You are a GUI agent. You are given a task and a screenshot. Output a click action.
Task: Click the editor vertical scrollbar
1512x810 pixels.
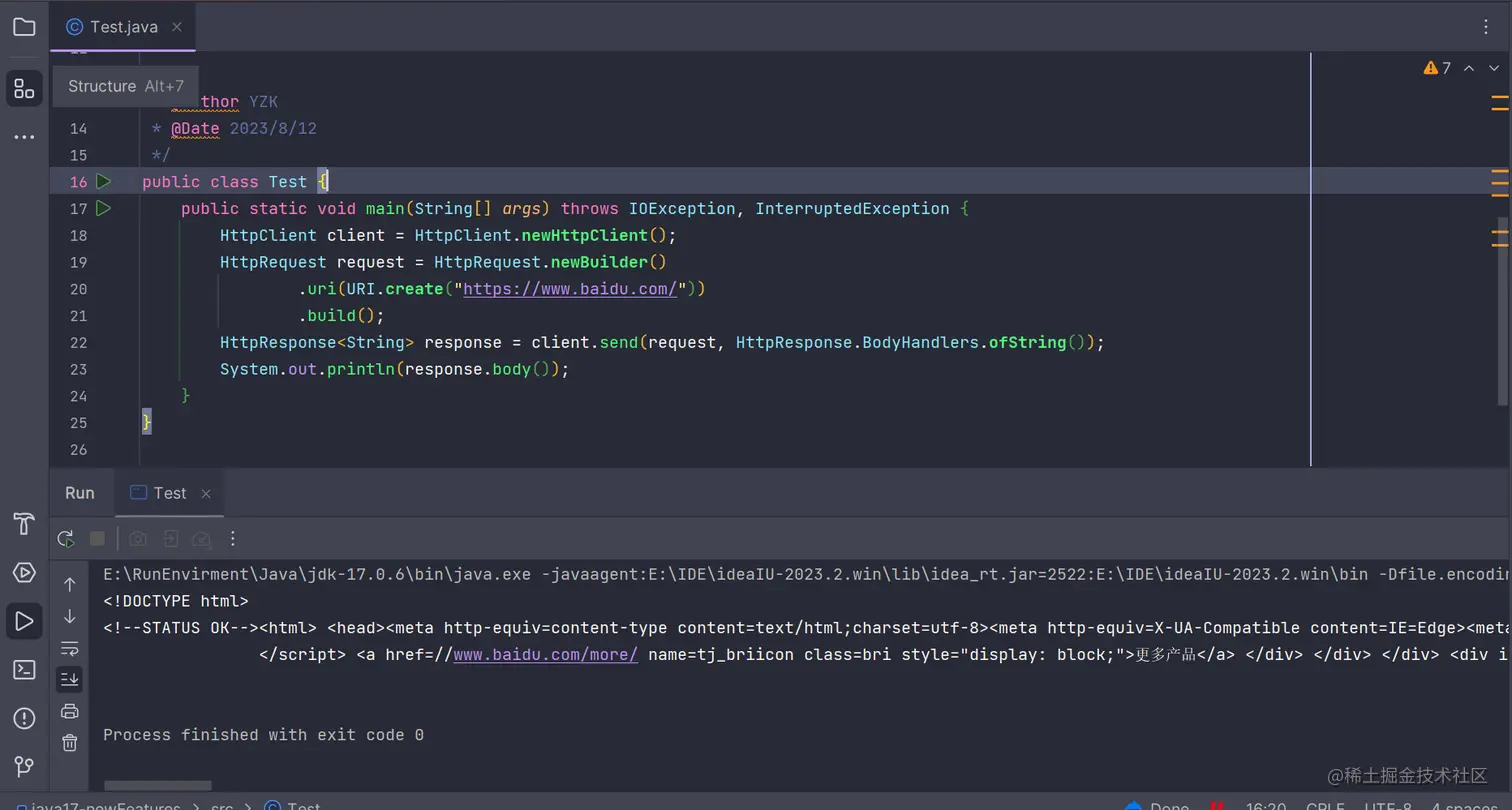1502,310
